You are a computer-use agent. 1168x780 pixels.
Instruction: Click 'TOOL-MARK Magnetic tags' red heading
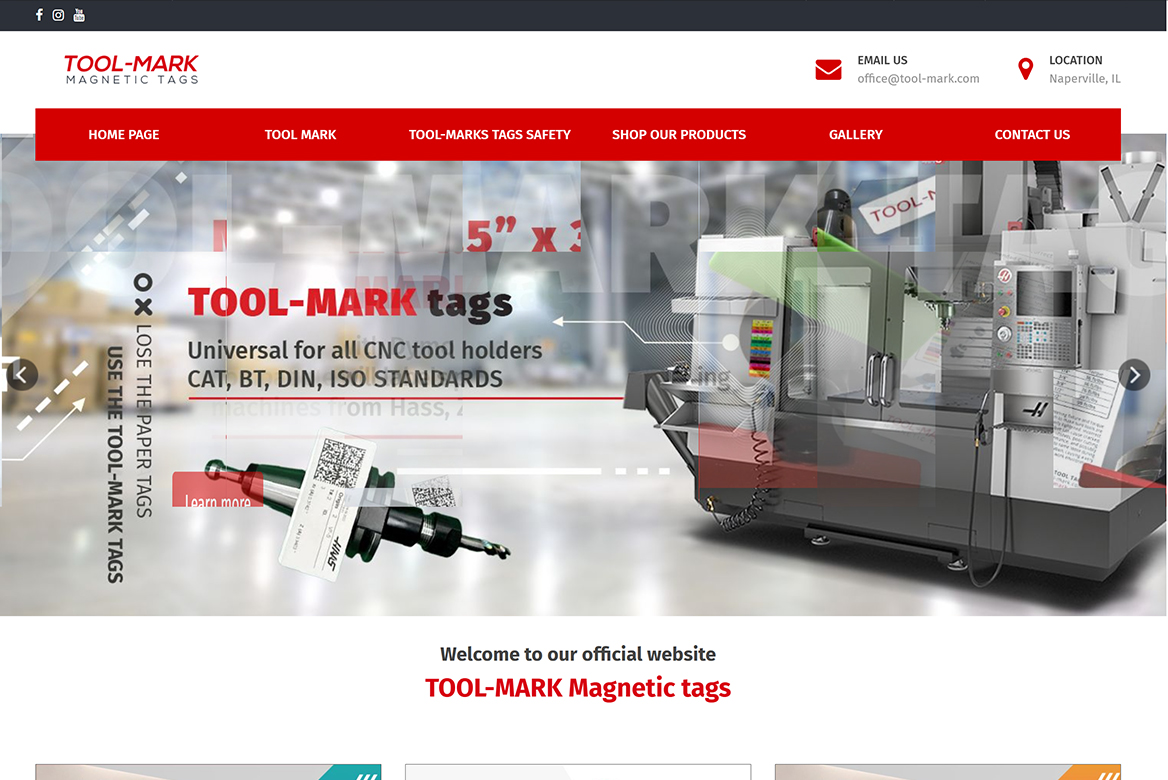[577, 688]
